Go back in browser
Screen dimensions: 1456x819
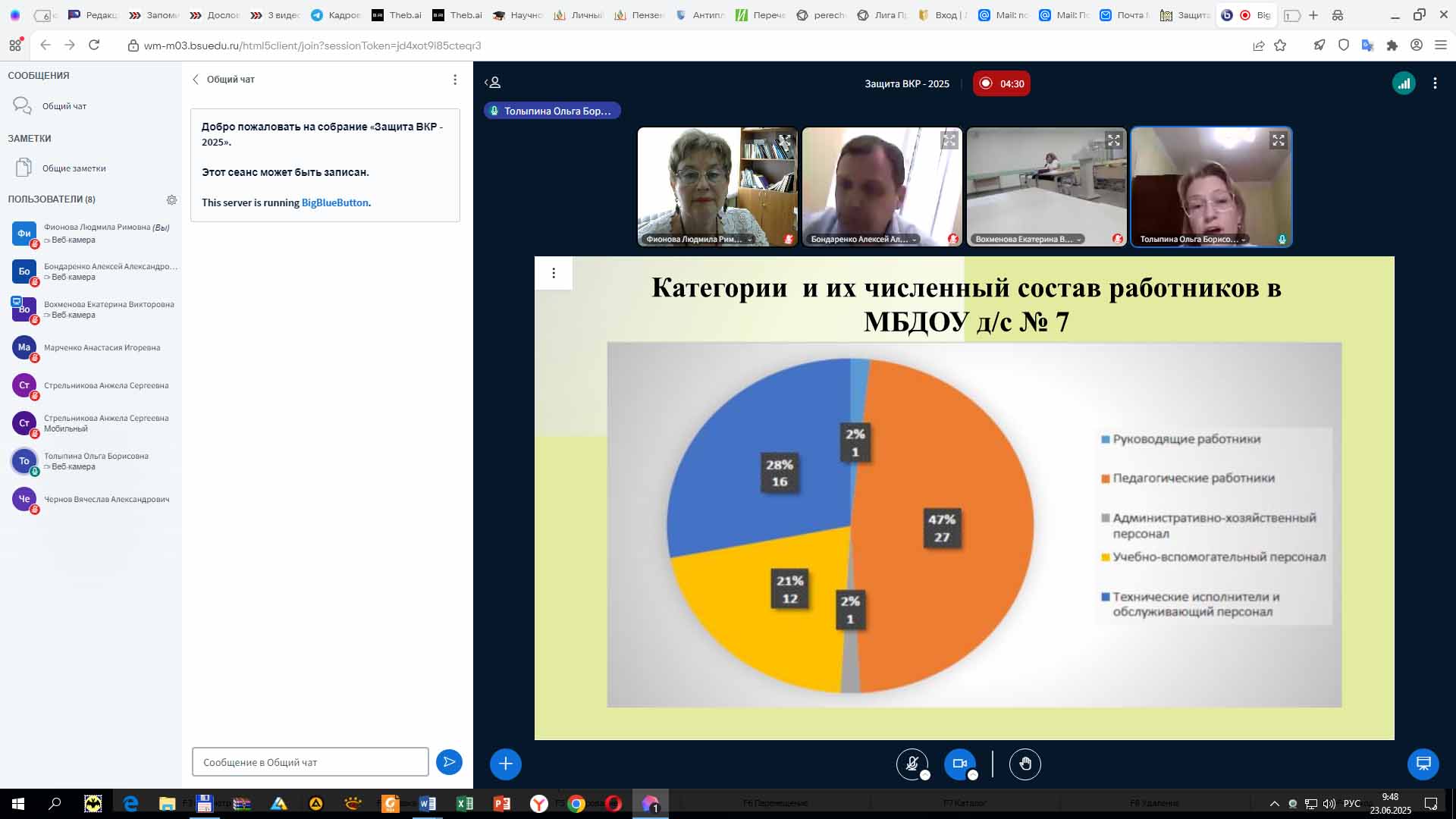coord(45,45)
